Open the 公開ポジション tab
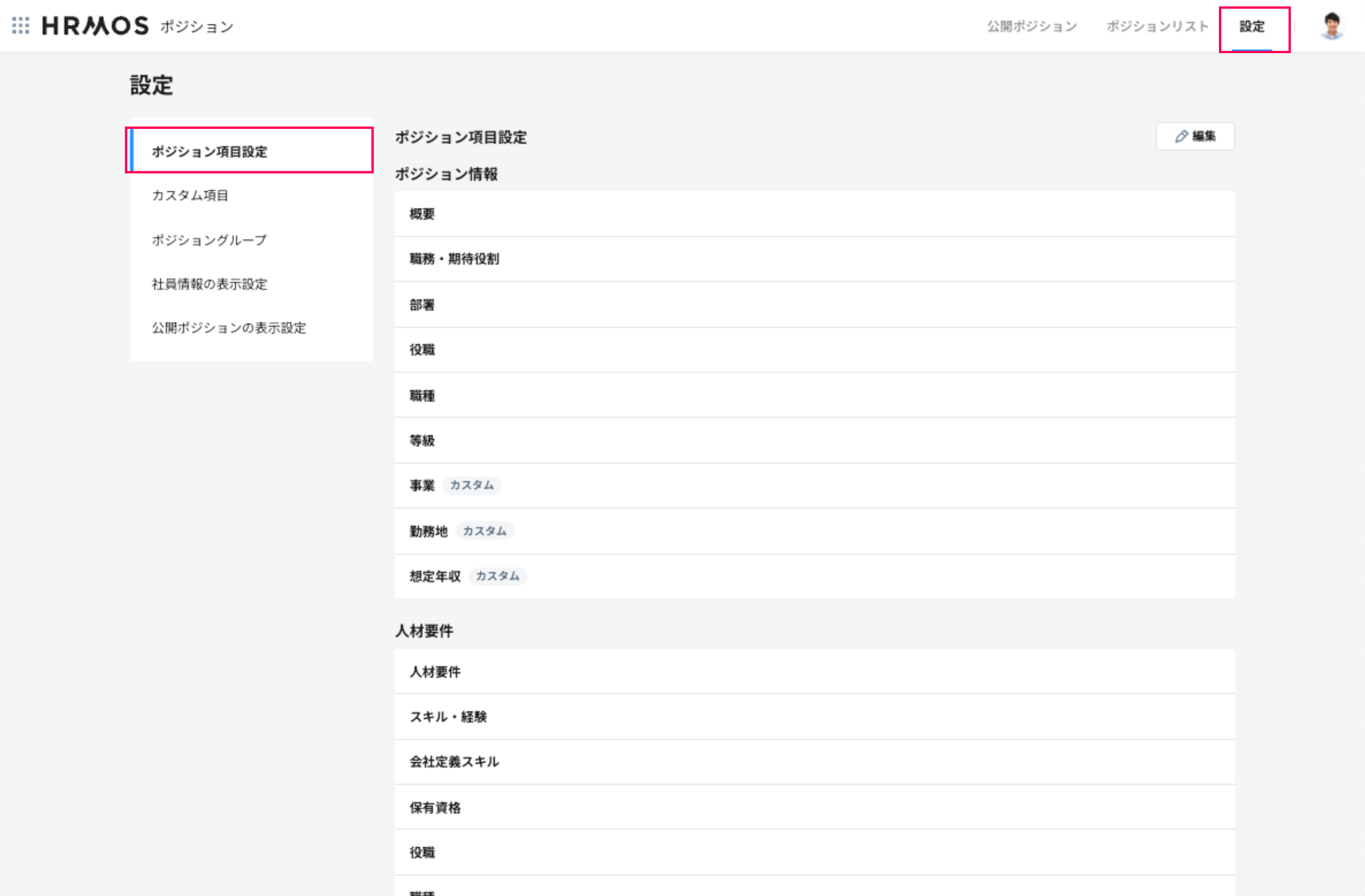The height and width of the screenshot is (896, 1365). click(1031, 27)
